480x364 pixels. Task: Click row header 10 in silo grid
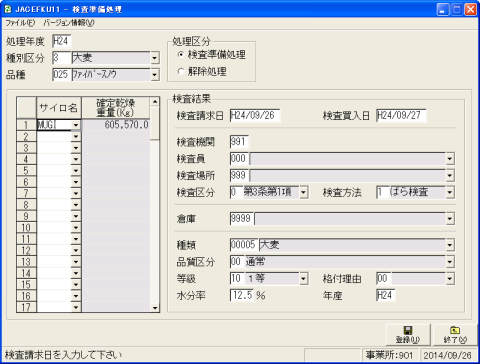26,228
